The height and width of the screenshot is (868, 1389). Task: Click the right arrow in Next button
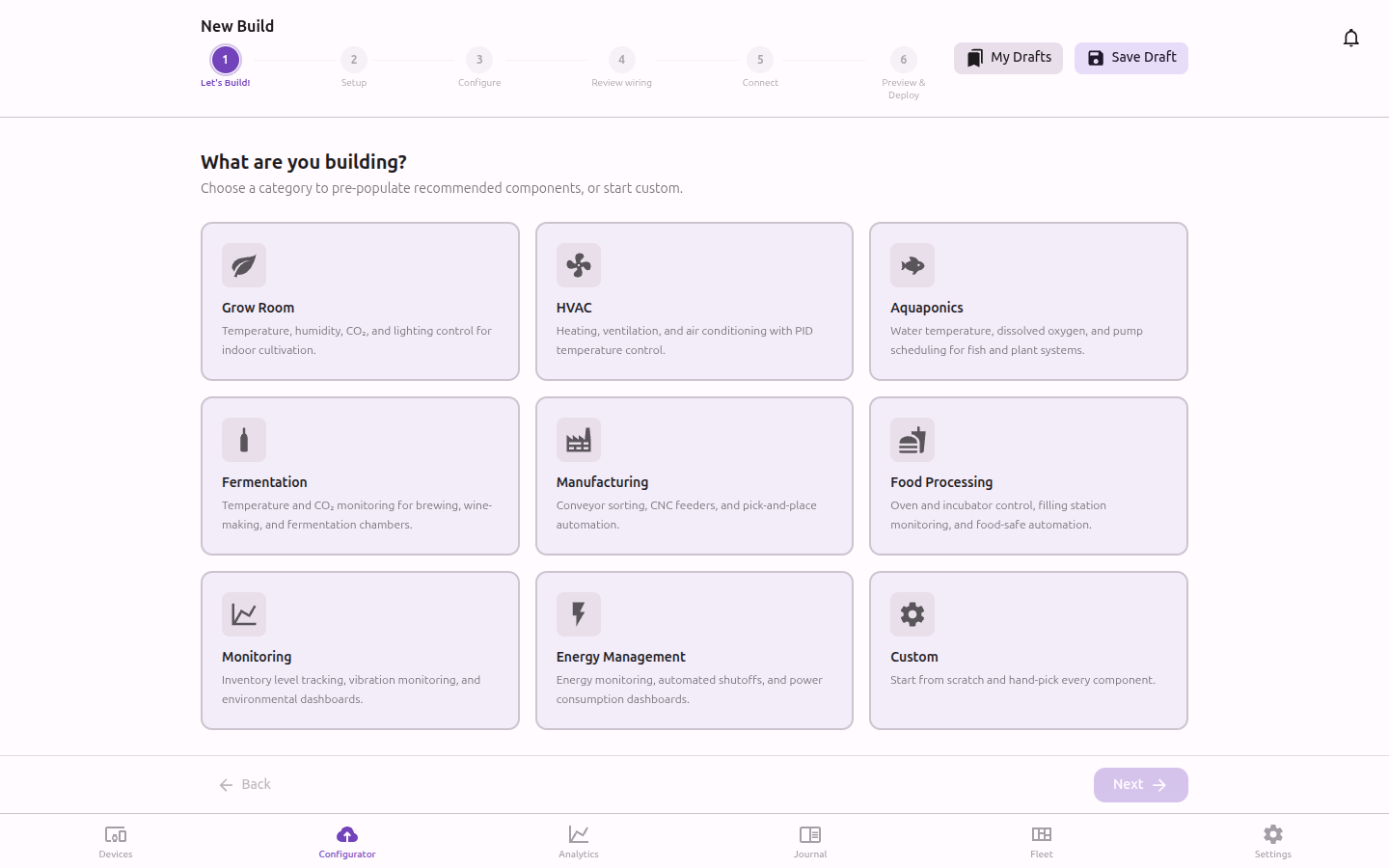point(1159,785)
